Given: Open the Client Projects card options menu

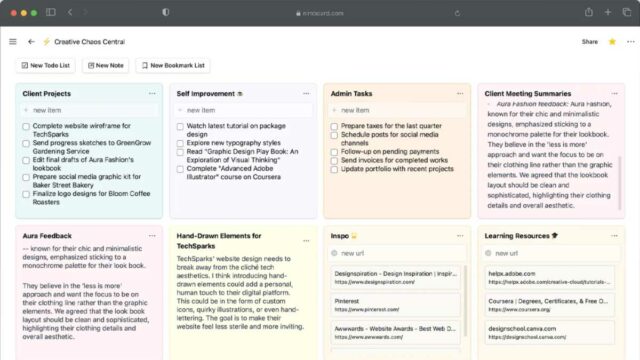Looking at the screenshot, I should coord(152,93).
